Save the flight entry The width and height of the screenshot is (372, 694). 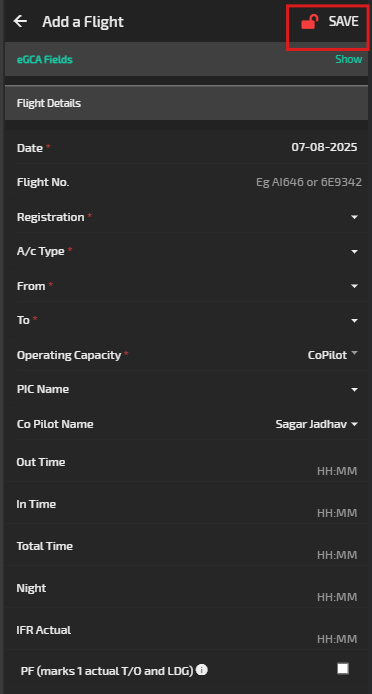point(344,21)
